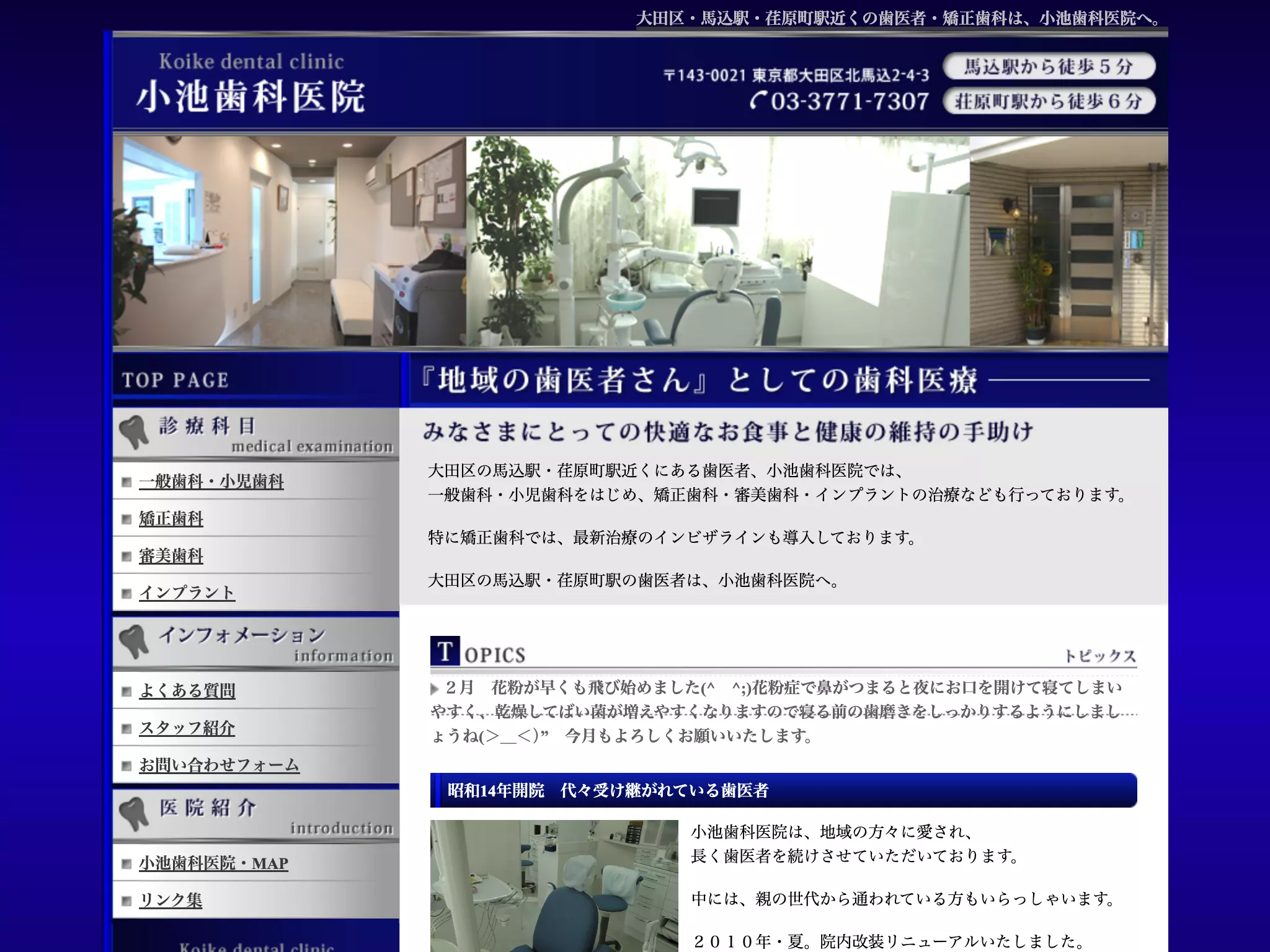Click the square bullet beside よくある質問
This screenshot has width=1270, height=952.
click(127, 691)
